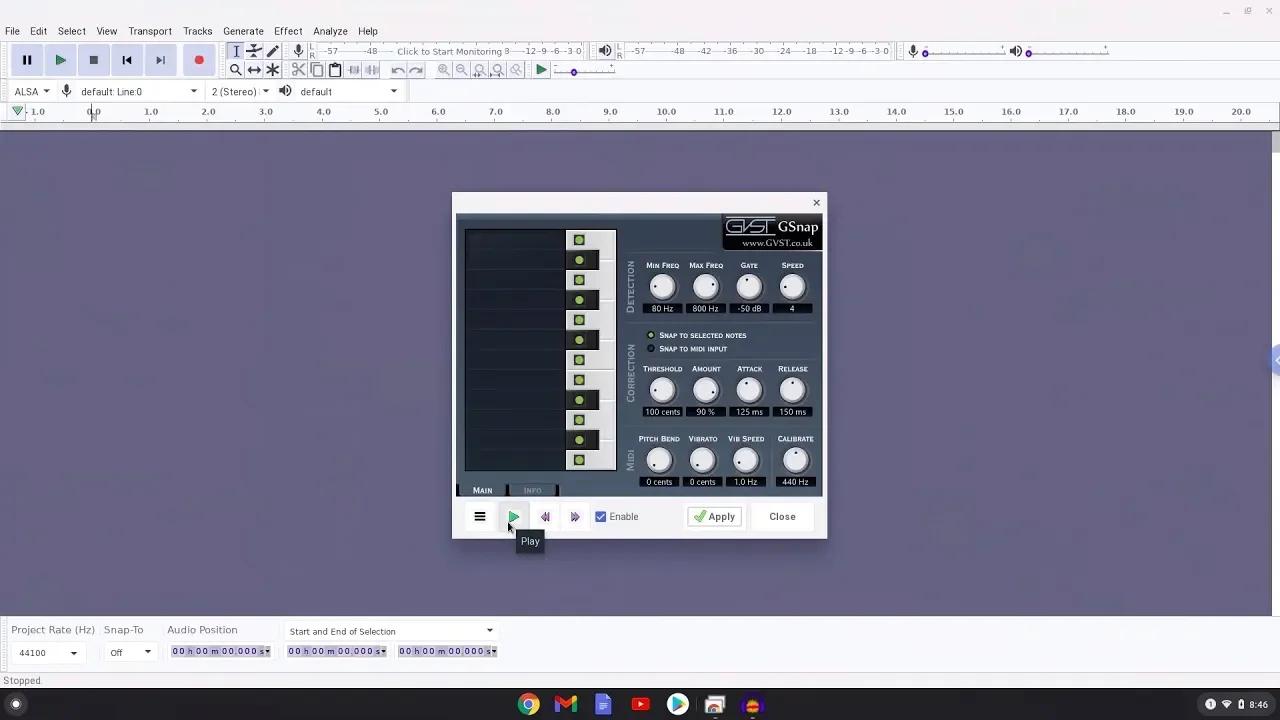Open the Effect menu
This screenshot has width=1280, height=720.
click(288, 31)
